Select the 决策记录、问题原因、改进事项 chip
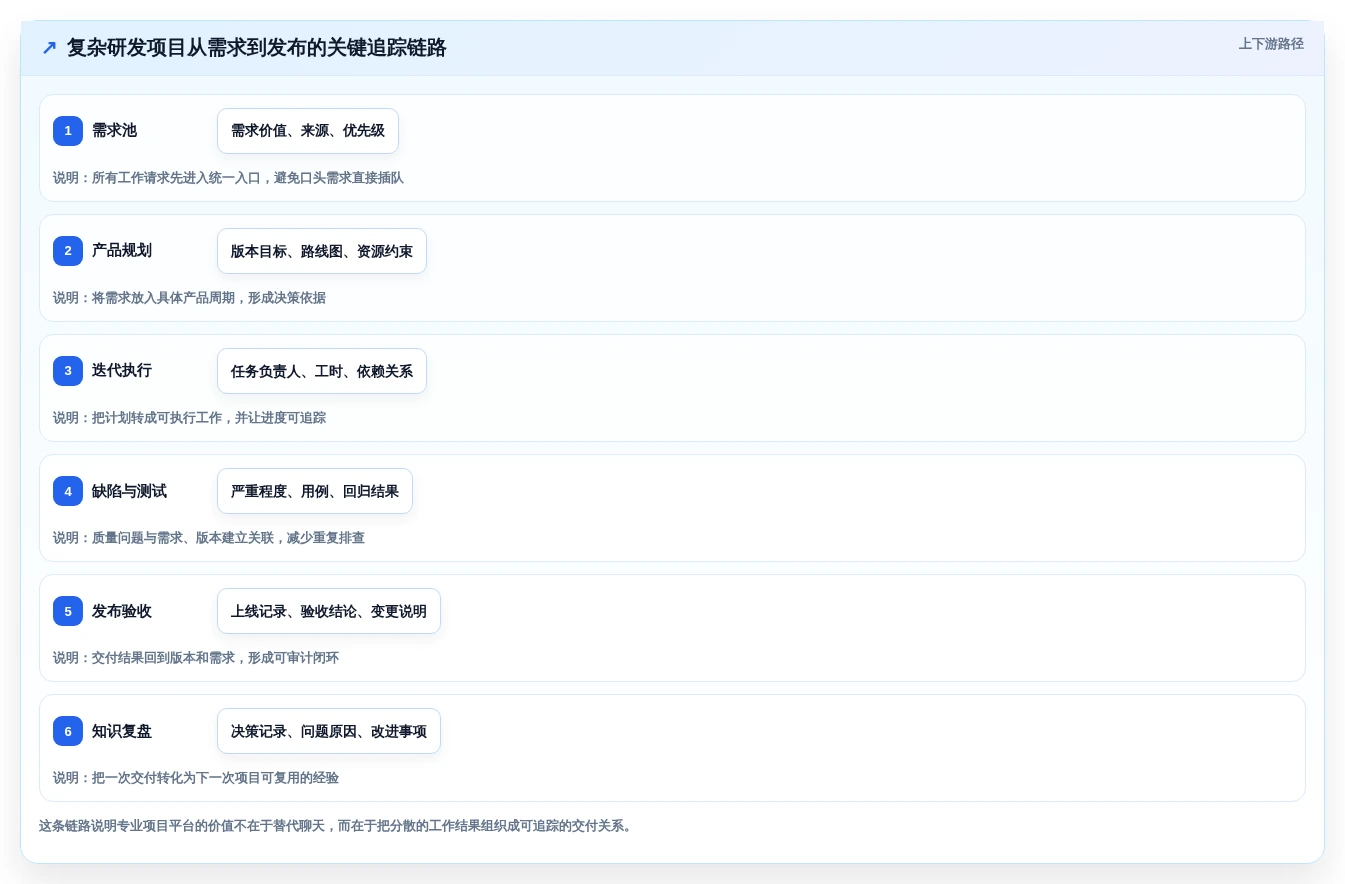 click(x=329, y=731)
